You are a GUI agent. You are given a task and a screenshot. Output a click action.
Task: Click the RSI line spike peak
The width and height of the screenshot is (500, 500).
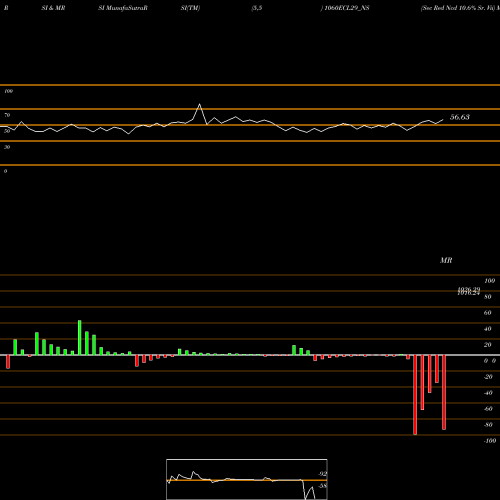click(x=200, y=104)
